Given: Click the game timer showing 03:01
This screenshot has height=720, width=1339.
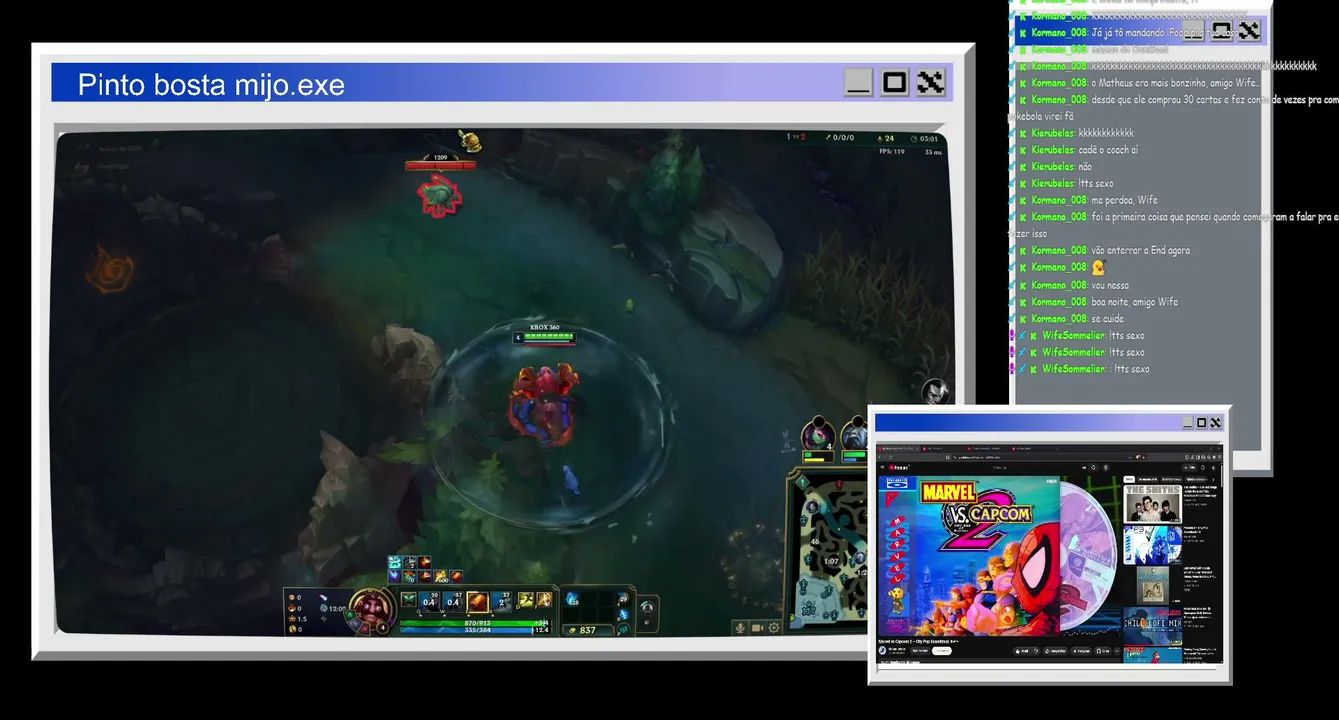Looking at the screenshot, I should (x=927, y=139).
